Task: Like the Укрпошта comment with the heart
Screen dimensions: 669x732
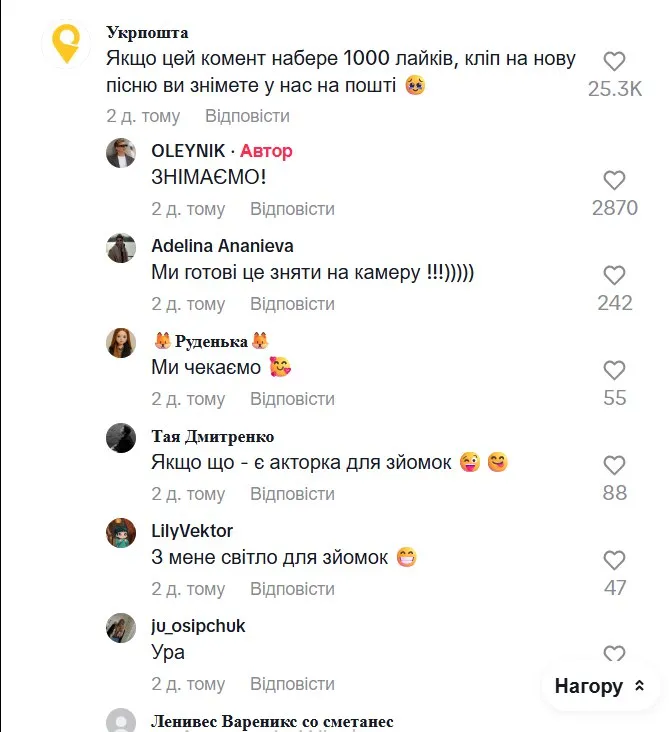Action: pos(614,61)
